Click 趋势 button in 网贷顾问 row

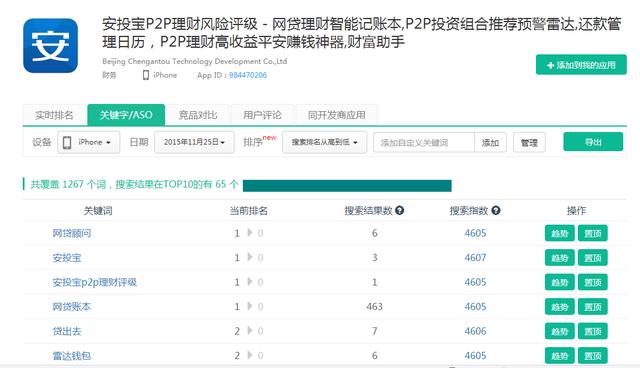(x=560, y=233)
